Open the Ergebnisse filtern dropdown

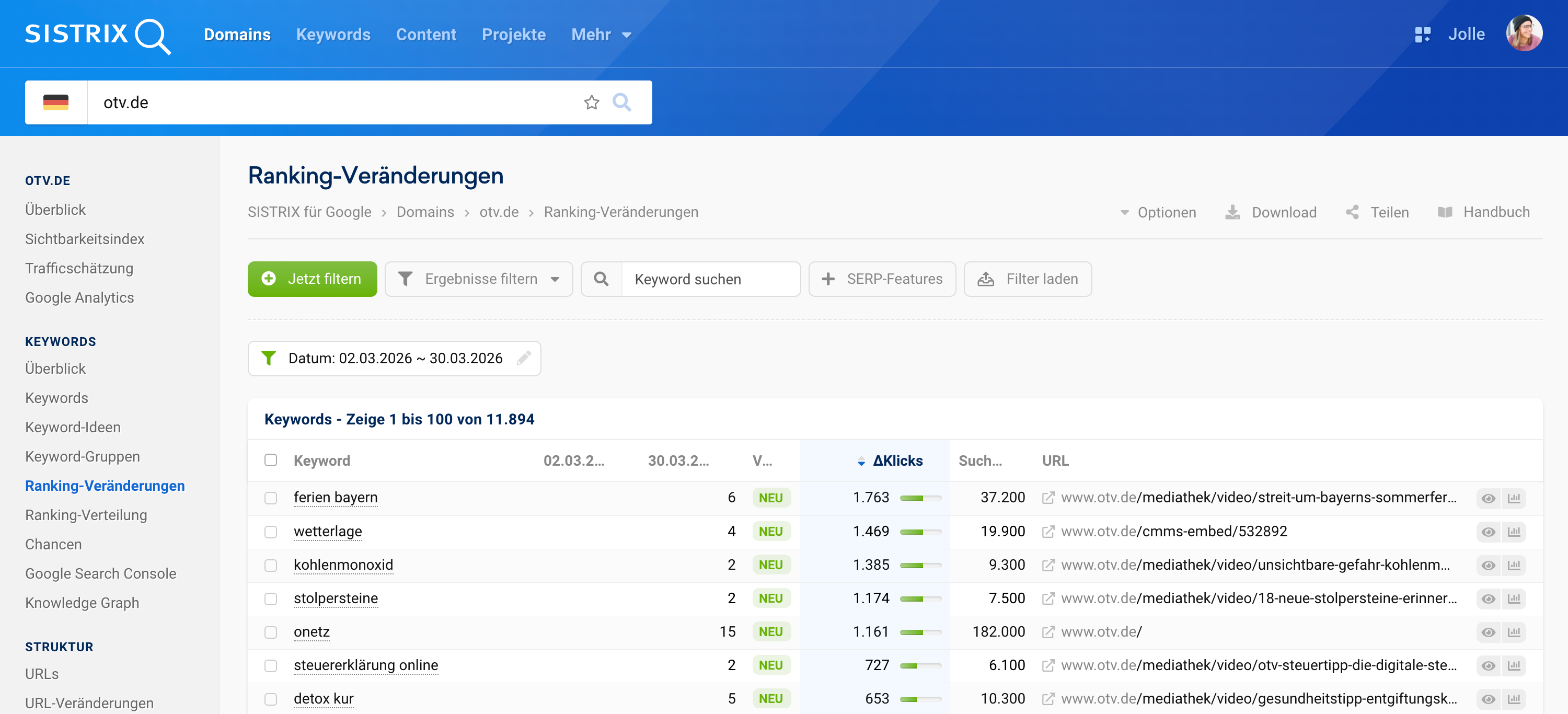478,279
